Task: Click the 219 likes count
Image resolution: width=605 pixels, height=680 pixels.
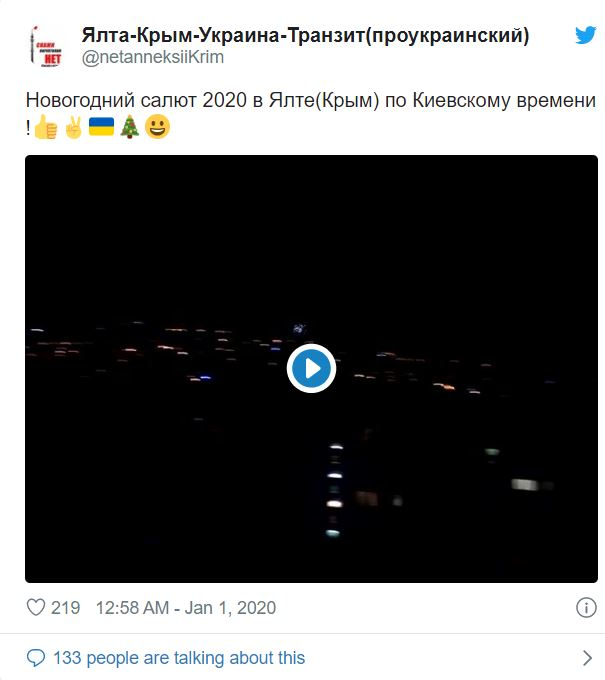Action: point(65,608)
